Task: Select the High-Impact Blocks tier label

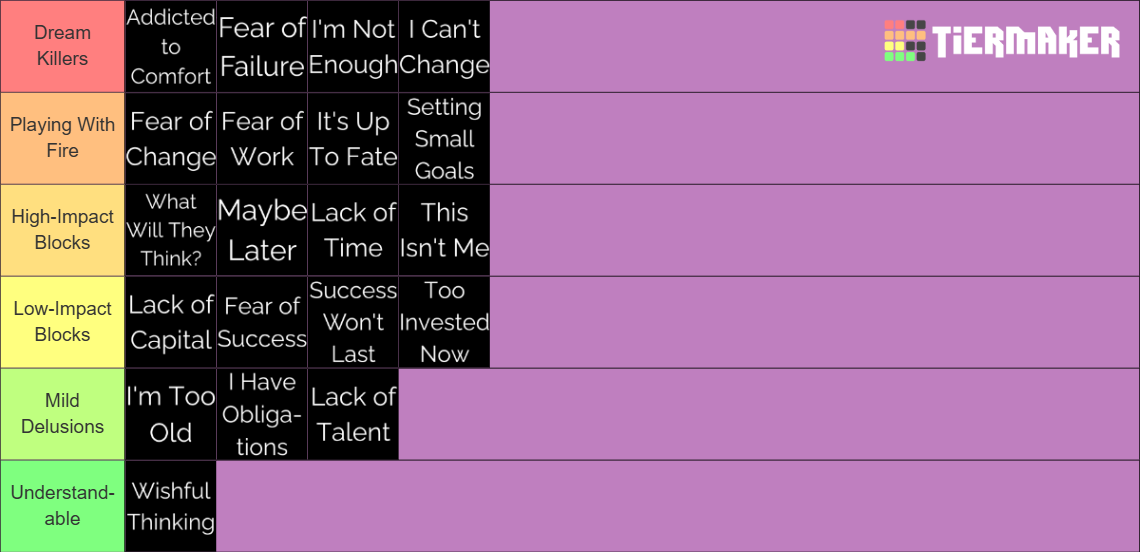Action: coord(63,230)
